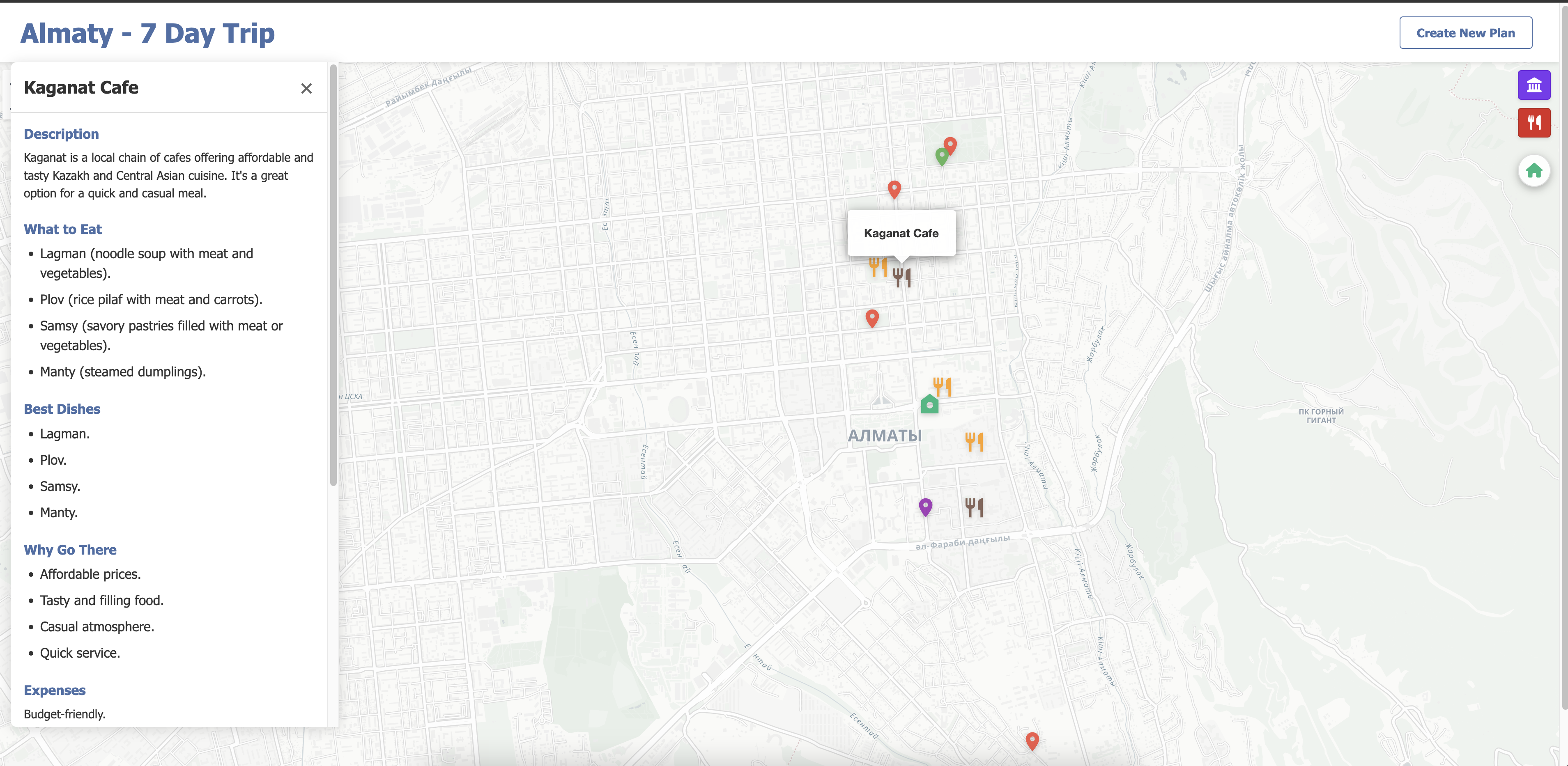Select the dark gray Kaganat Cafe fork-knife marker
This screenshot has width=1568, height=766.
[901, 278]
